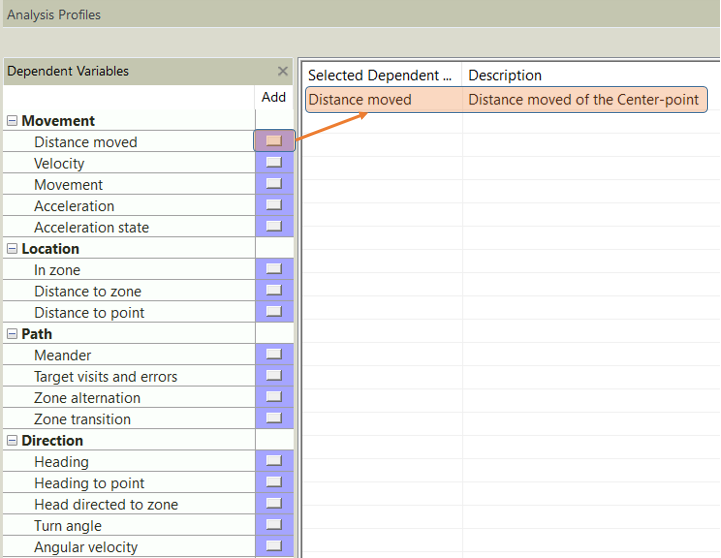Select the Velocity tree item
The width and height of the screenshot is (721, 558).
(x=59, y=164)
